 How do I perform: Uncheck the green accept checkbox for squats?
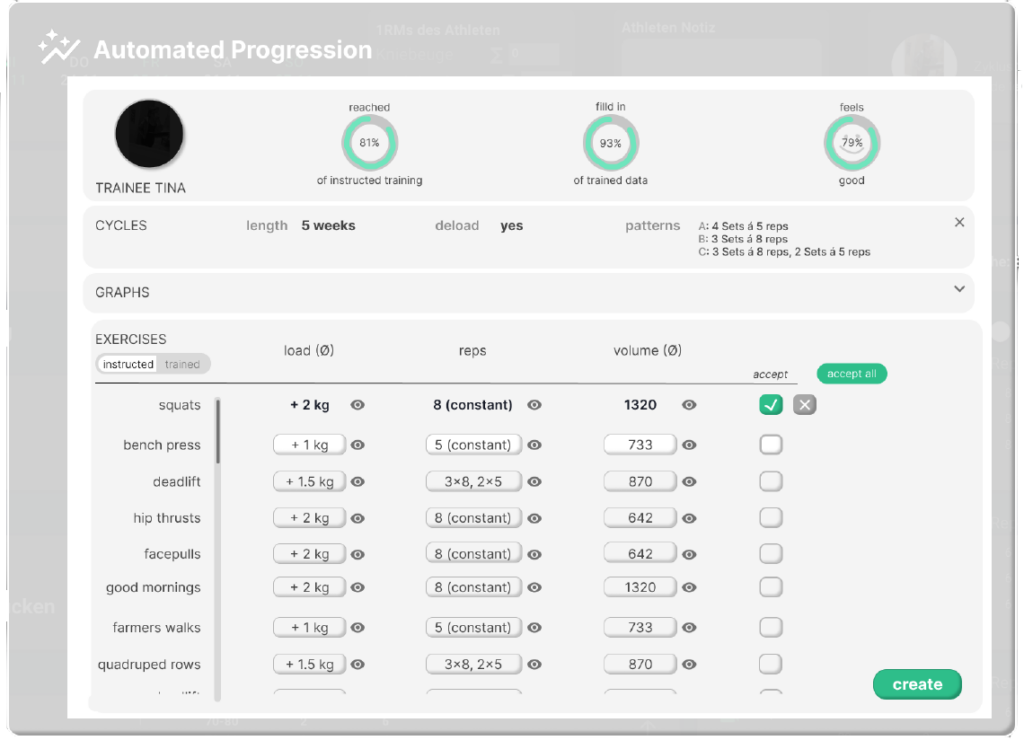tap(770, 405)
